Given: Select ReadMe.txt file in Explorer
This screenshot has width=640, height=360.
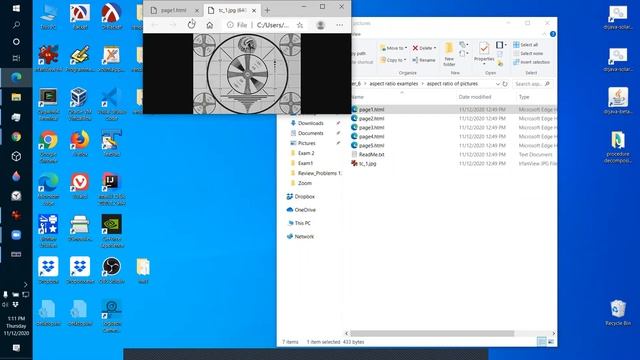Looking at the screenshot, I should point(371,154).
